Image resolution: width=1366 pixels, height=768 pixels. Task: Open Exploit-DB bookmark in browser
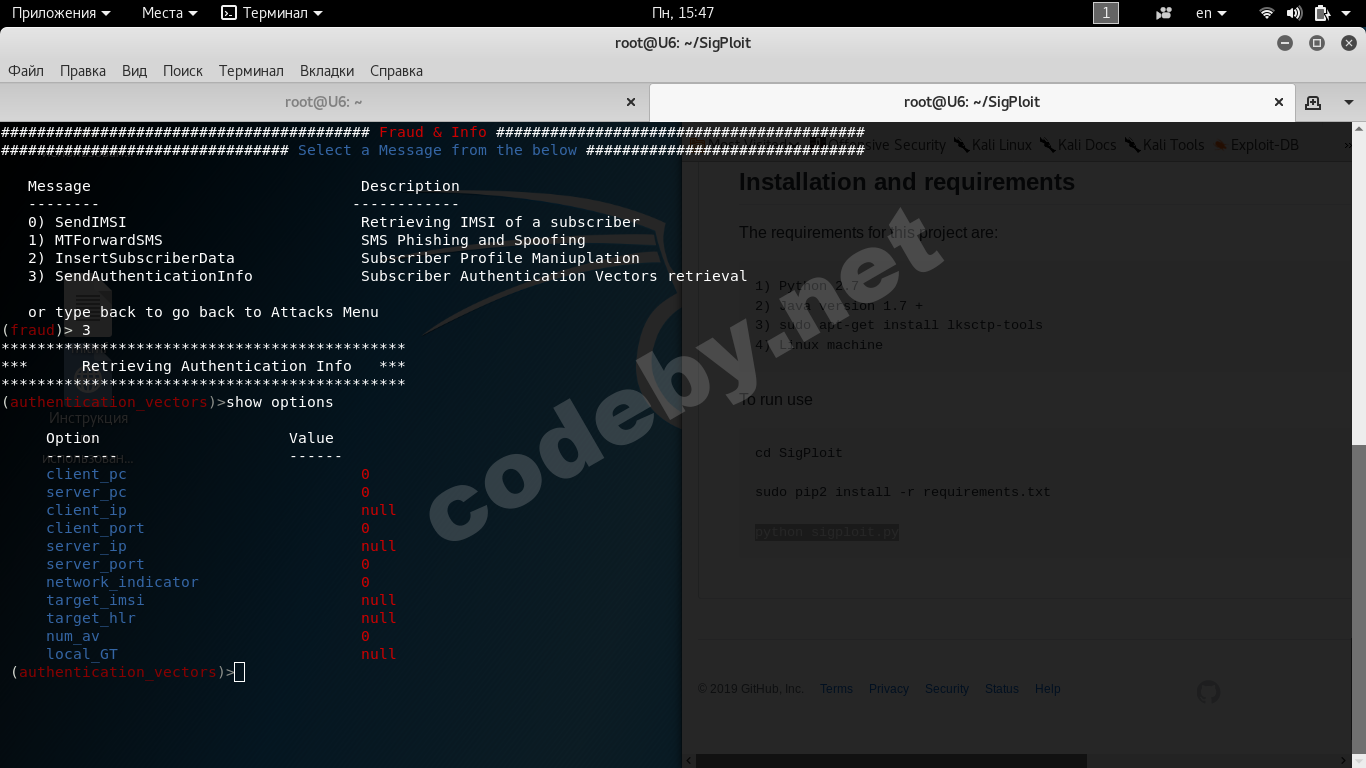pos(1256,145)
